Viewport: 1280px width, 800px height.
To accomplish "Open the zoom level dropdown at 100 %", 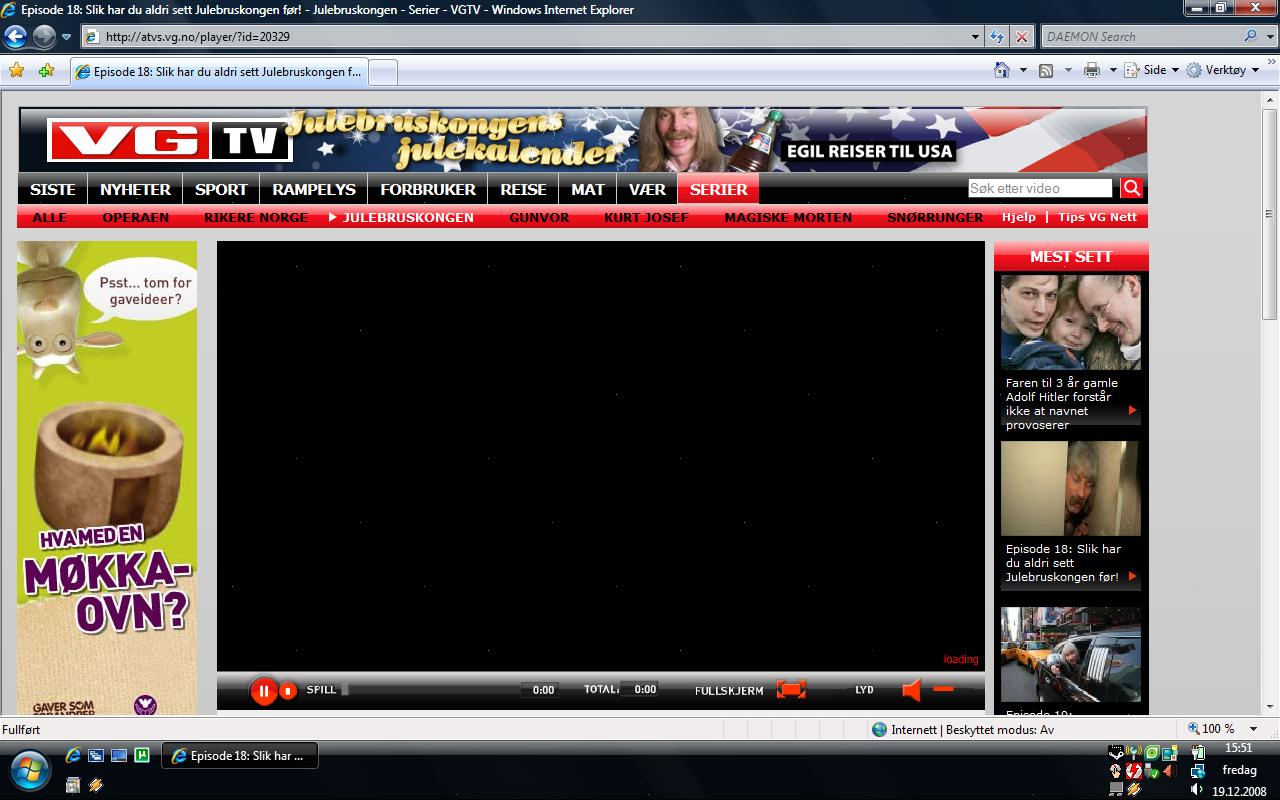I will [1254, 729].
